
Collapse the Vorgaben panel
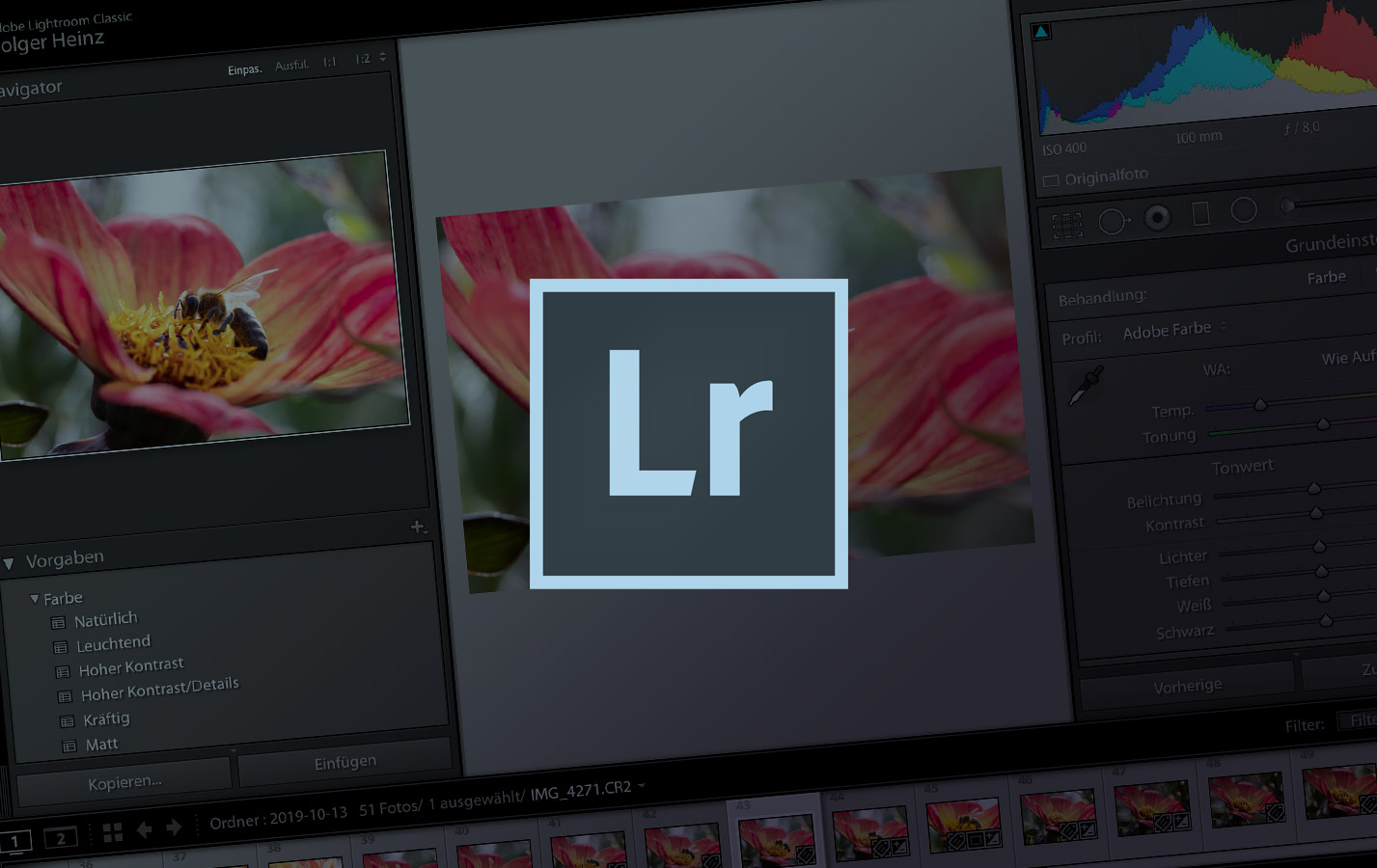pyautogui.click(x=8, y=563)
